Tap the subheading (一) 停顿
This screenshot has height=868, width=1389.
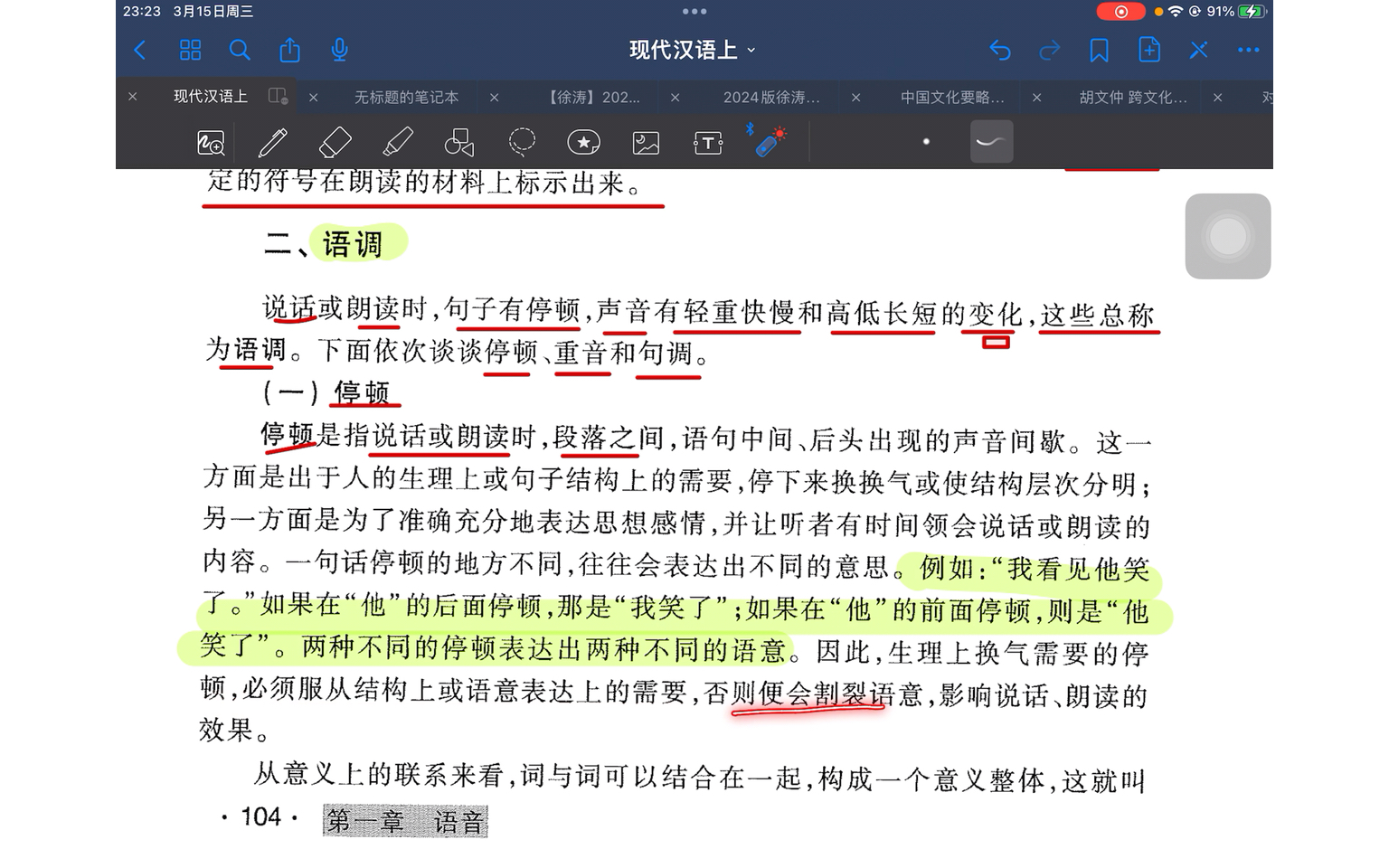point(326,392)
